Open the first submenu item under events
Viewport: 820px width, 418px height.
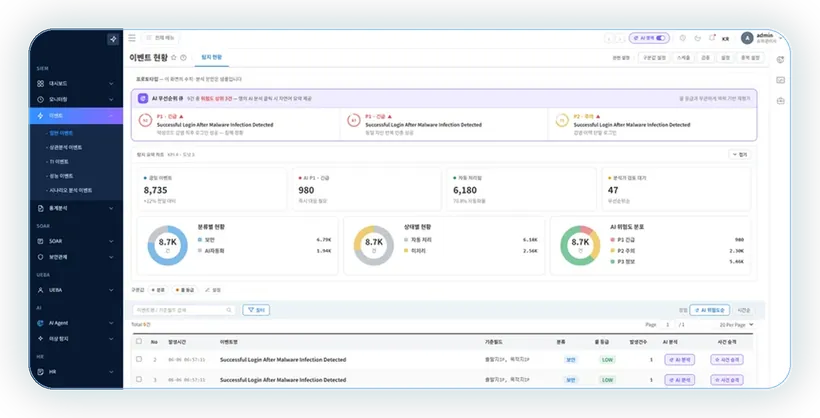coord(61,133)
